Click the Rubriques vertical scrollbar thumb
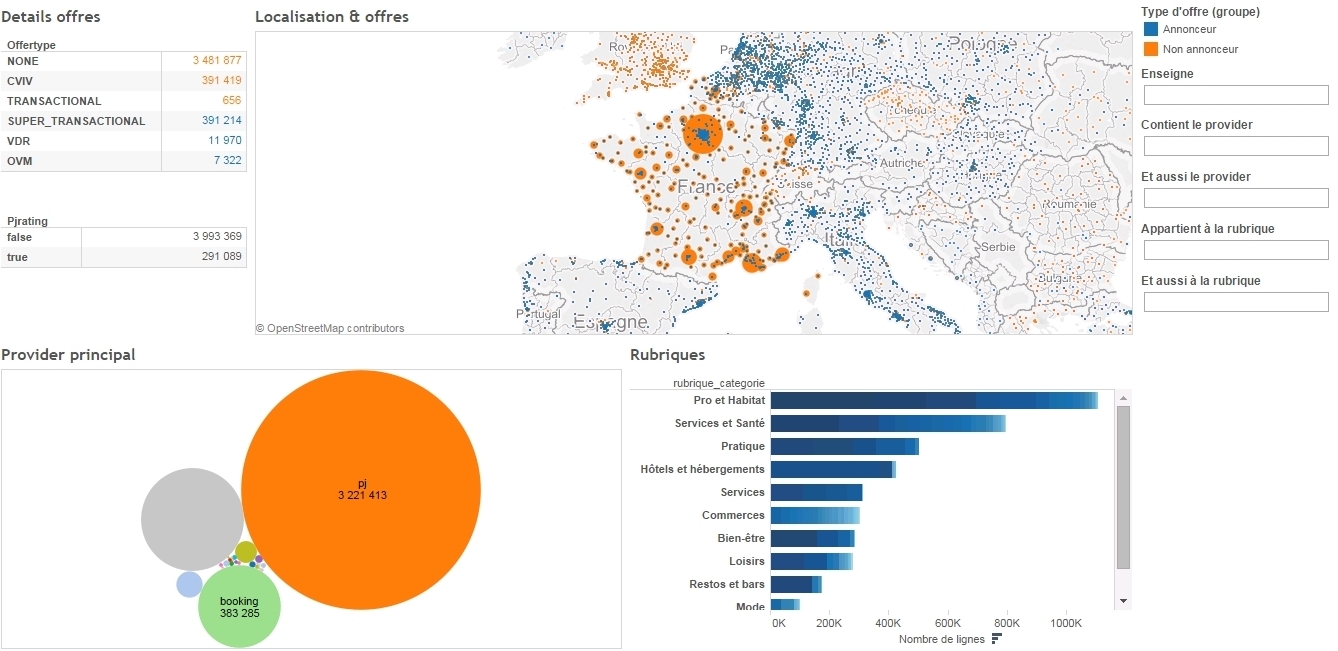Viewport: 1338px width, 651px height. pos(1123,488)
